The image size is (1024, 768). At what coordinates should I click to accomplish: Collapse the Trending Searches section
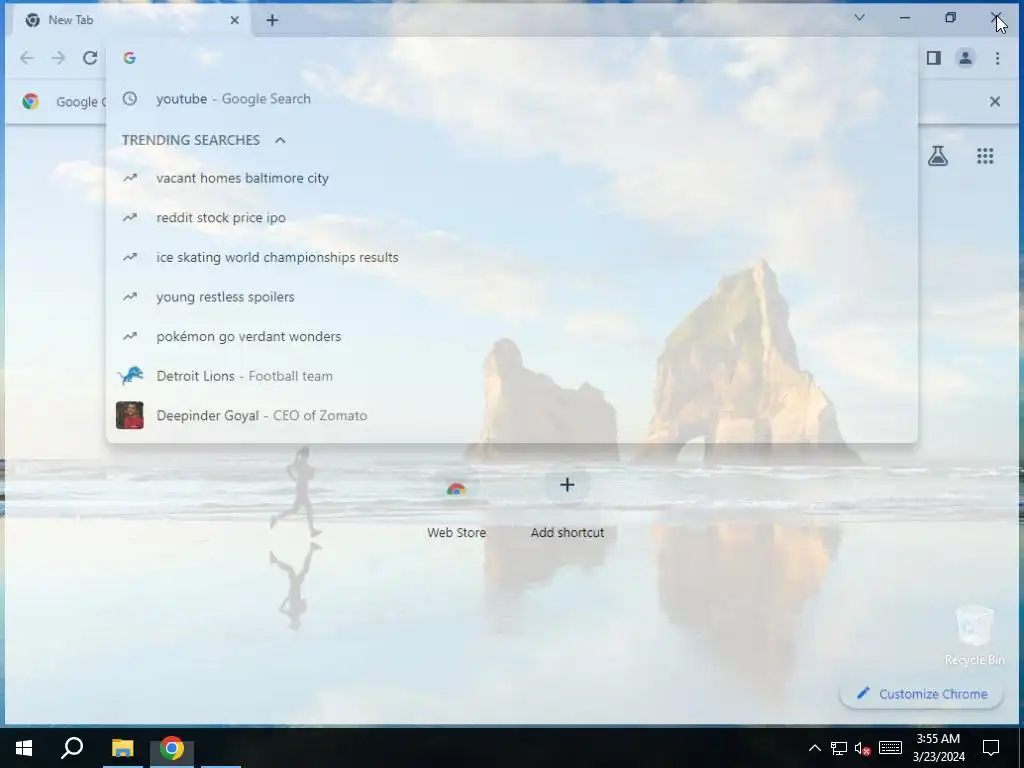(280, 140)
